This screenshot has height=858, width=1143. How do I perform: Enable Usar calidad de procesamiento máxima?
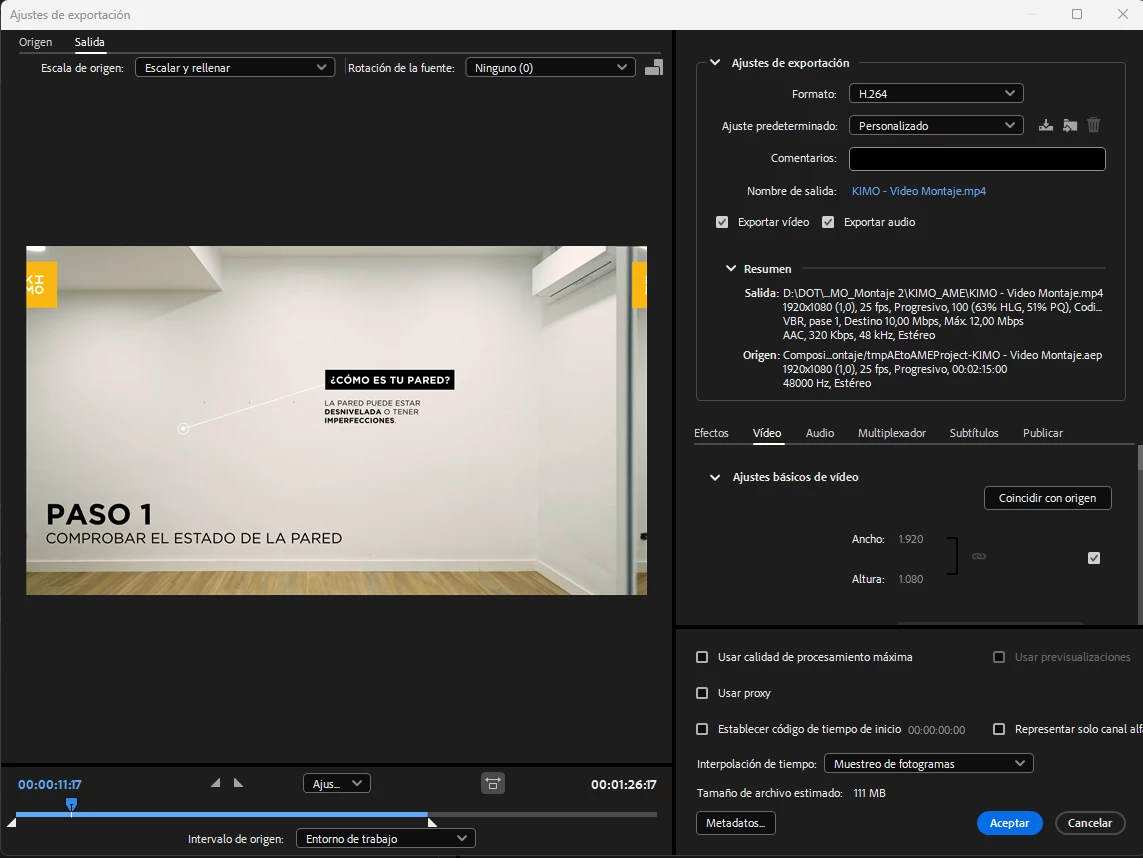(x=702, y=657)
